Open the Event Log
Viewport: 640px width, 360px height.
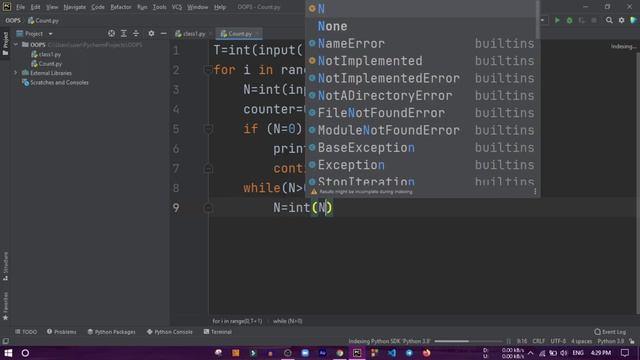tap(610, 332)
